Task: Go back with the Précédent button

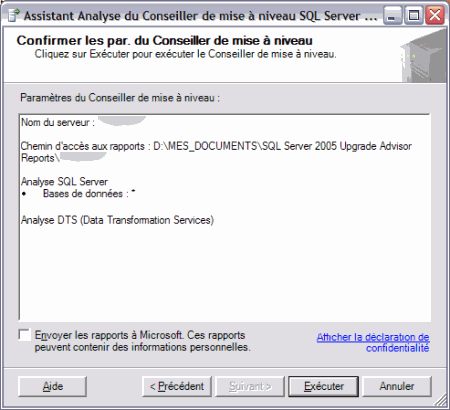Action: [177, 386]
